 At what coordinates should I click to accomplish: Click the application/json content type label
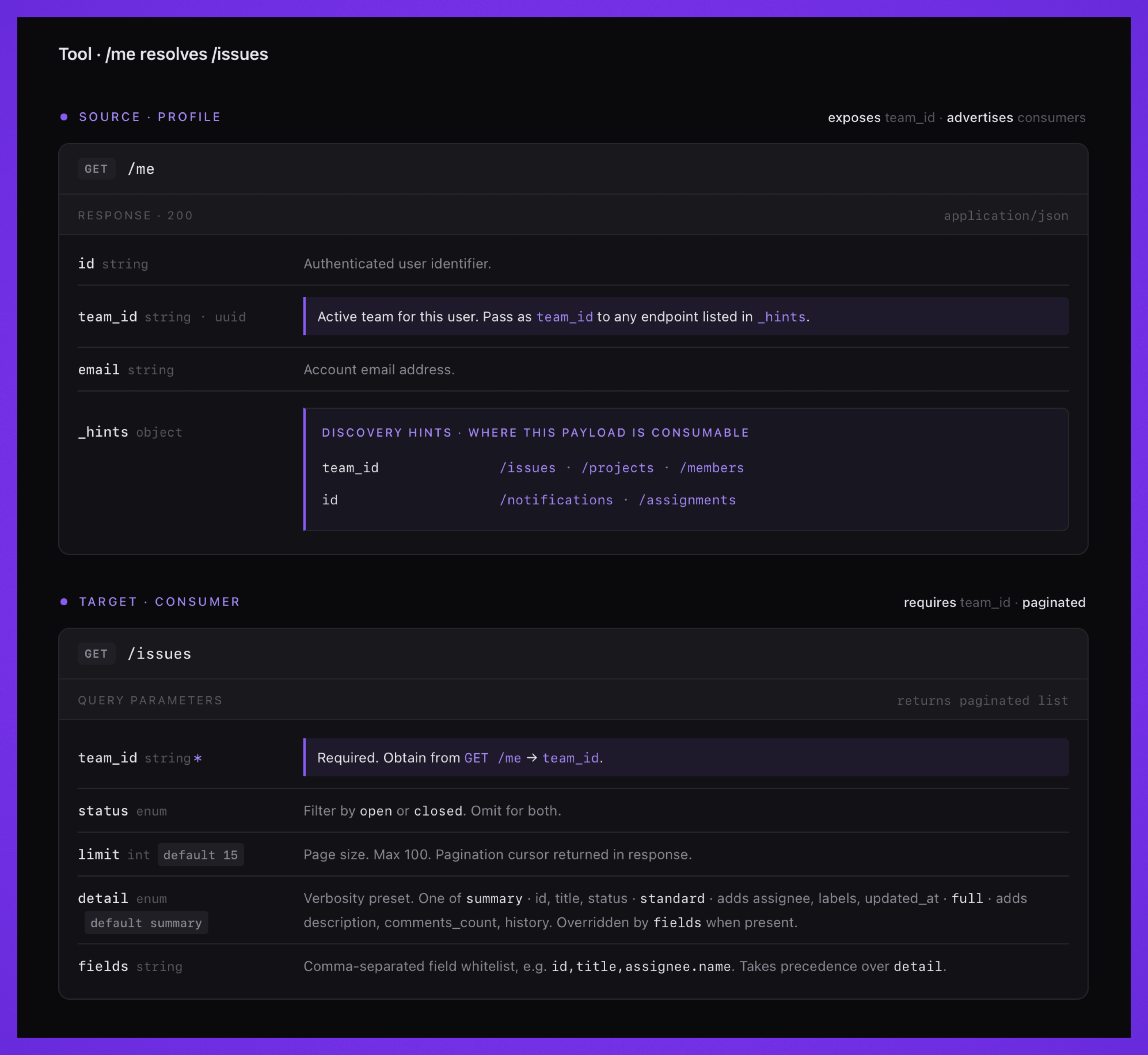pyautogui.click(x=1006, y=216)
